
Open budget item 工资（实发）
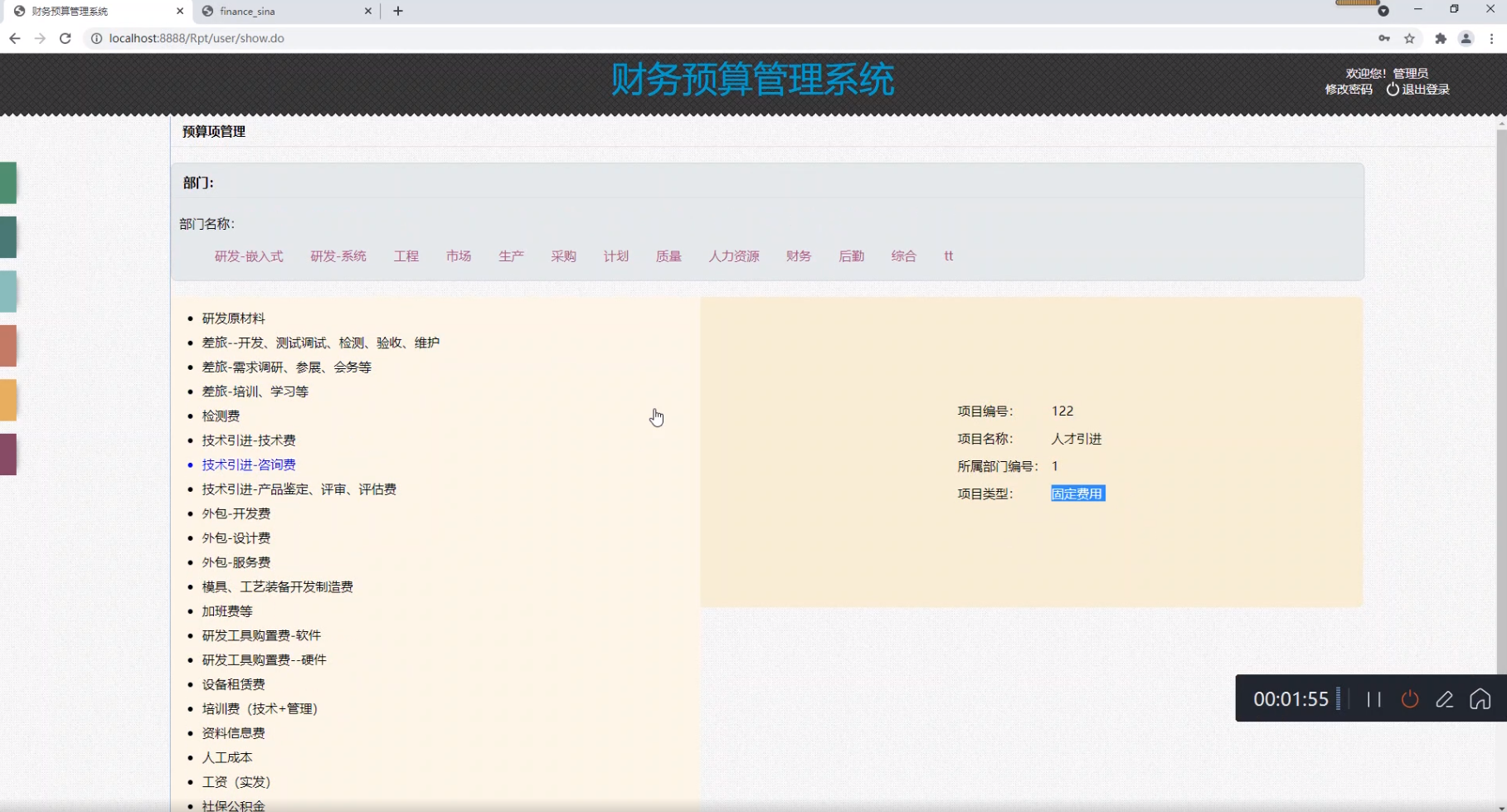(236, 782)
